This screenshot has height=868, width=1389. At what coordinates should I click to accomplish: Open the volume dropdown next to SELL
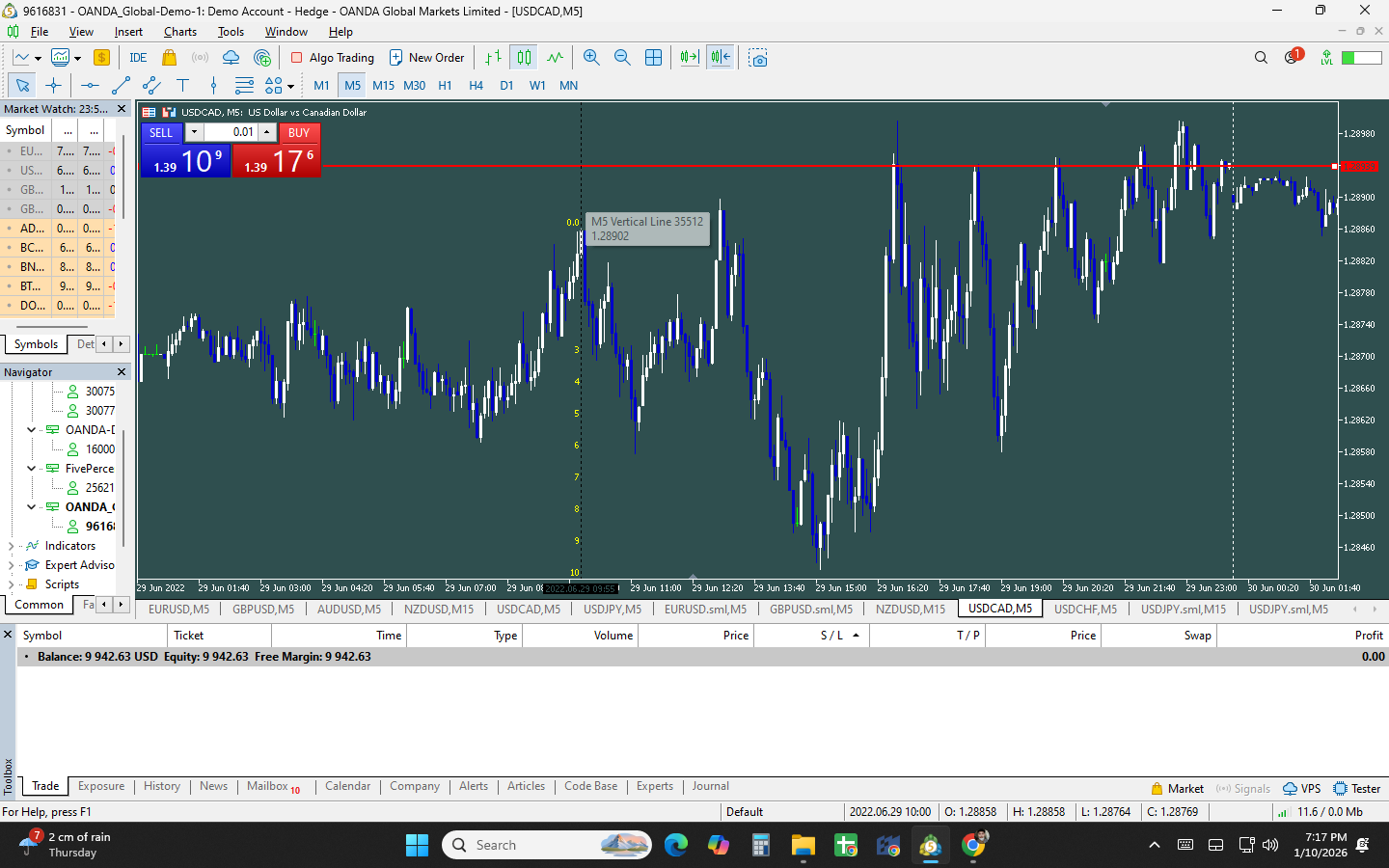click(194, 132)
